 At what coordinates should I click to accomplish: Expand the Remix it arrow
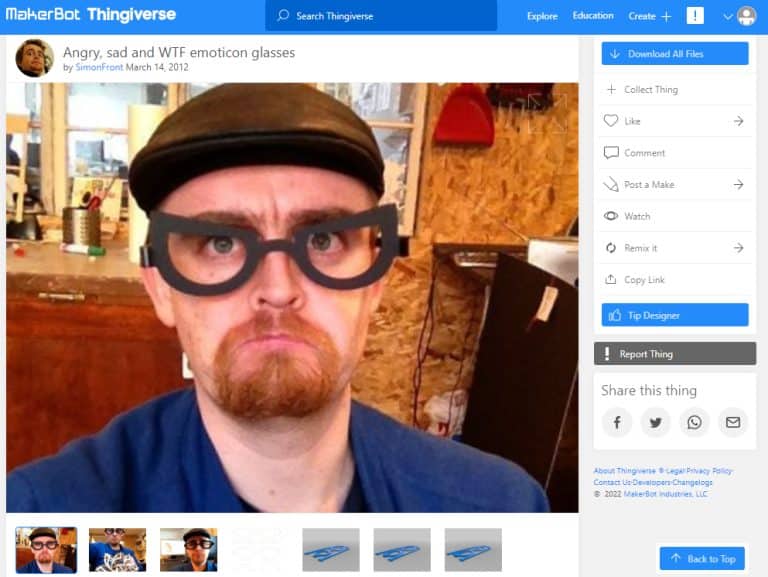pos(738,248)
